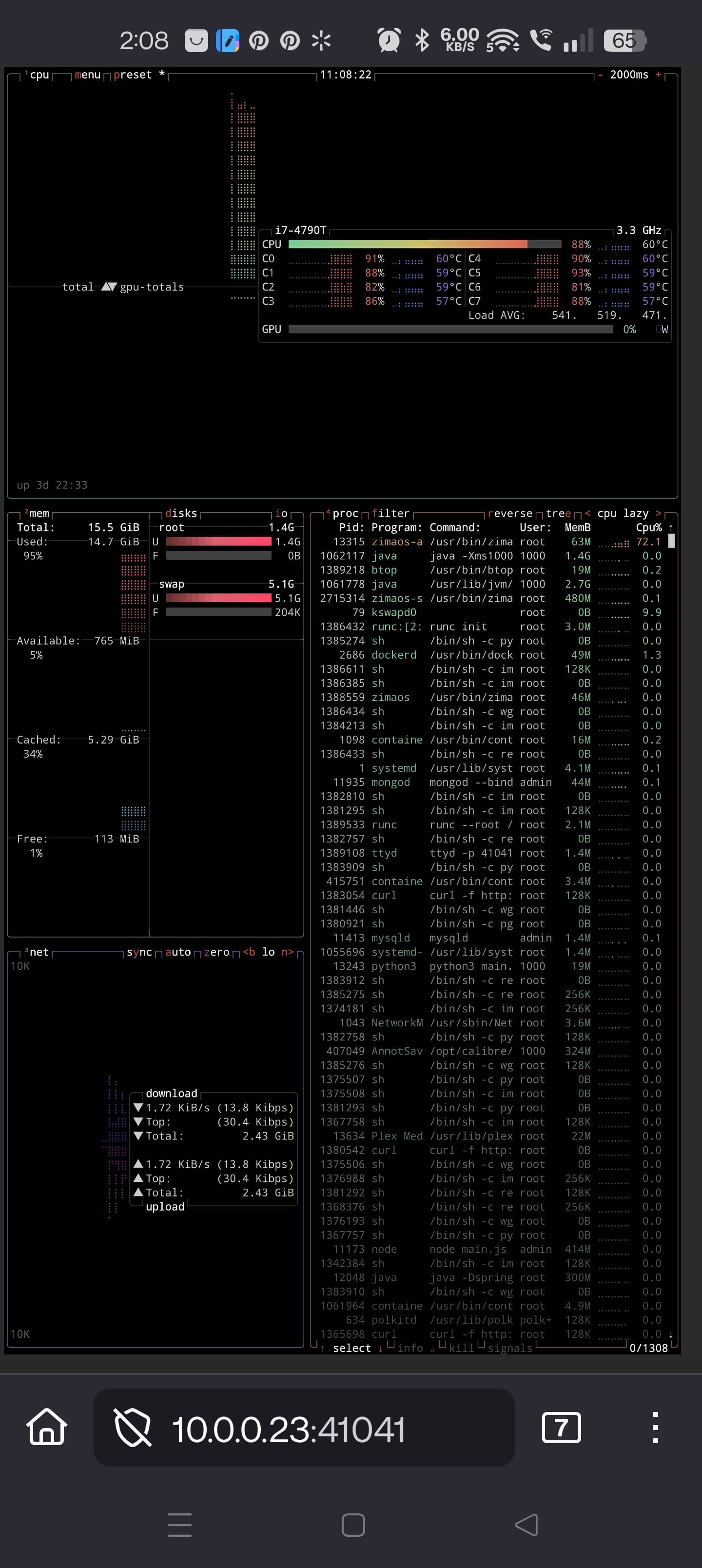Select the kswapd0 process row
Screen dimensions: 702x1568
pyautogui.click(x=491, y=612)
